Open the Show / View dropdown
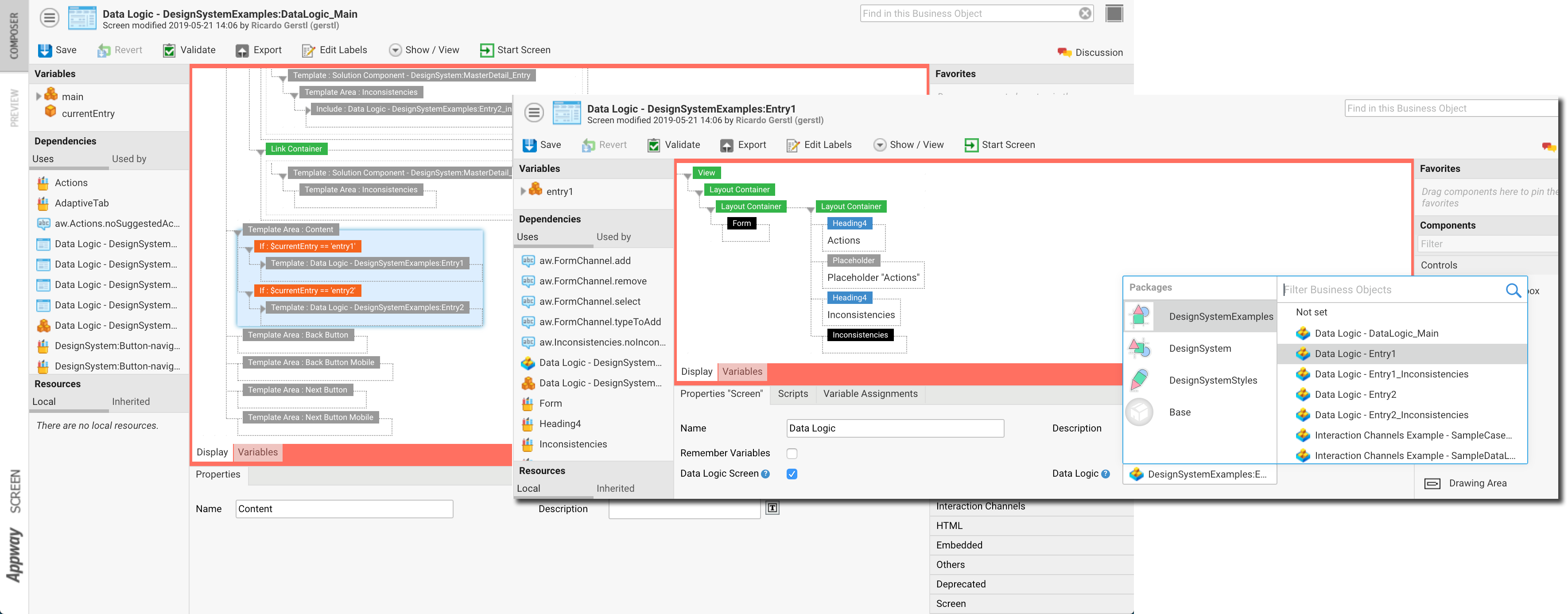1568x614 pixels. 908,145
